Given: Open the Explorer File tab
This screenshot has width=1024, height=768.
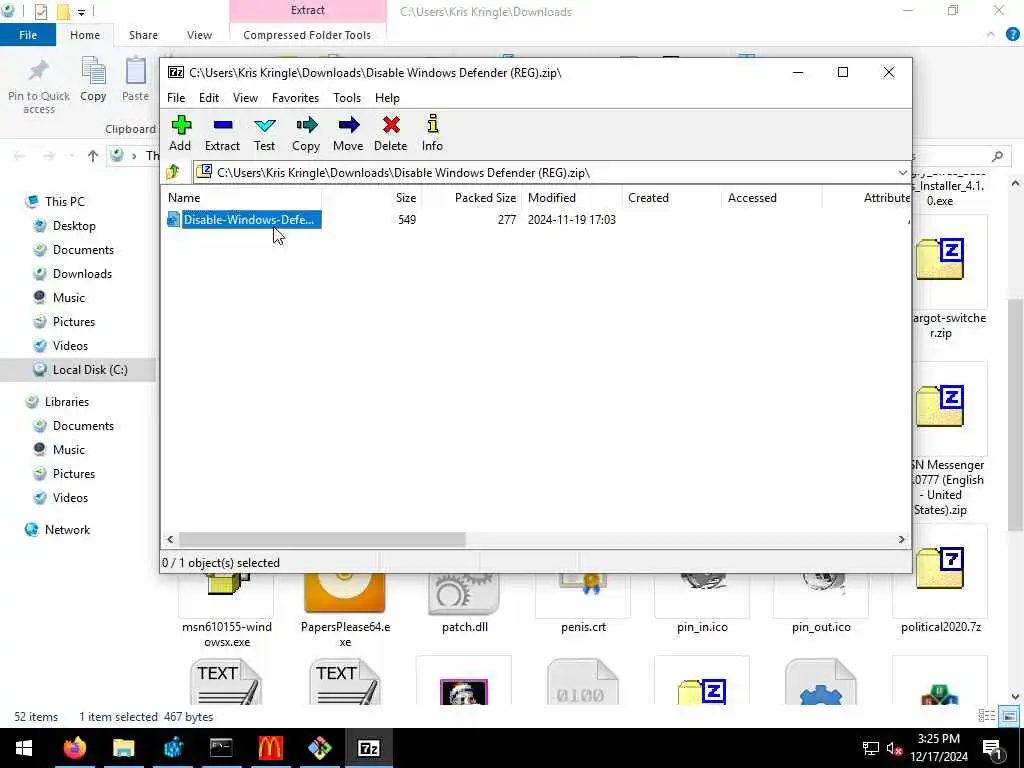Looking at the screenshot, I should click(x=28, y=35).
